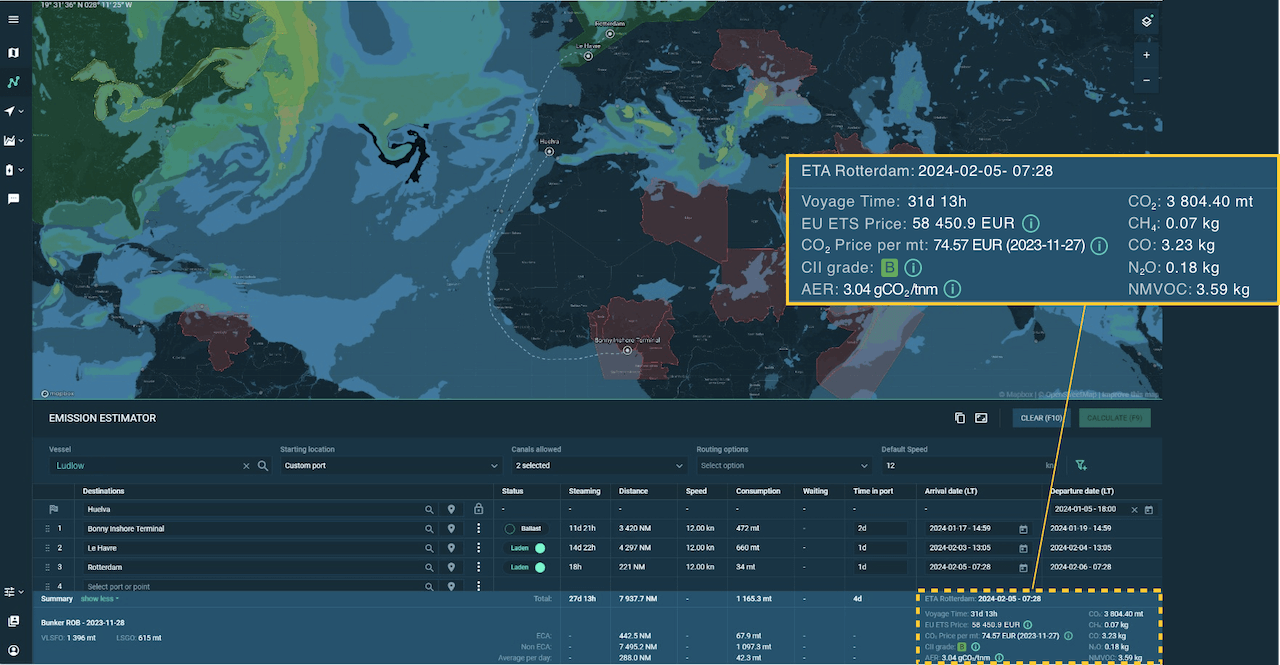Zoom out on the map
Screen dimensions: 1280x665
(x=1146, y=80)
